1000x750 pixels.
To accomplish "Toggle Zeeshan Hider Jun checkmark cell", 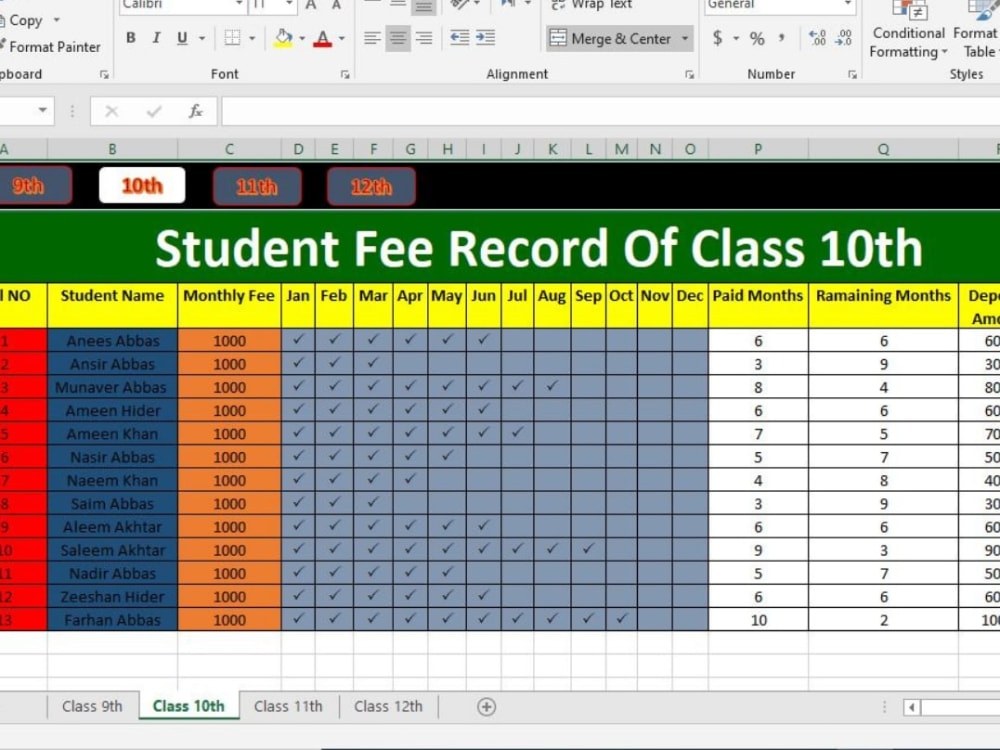I will 483,596.
